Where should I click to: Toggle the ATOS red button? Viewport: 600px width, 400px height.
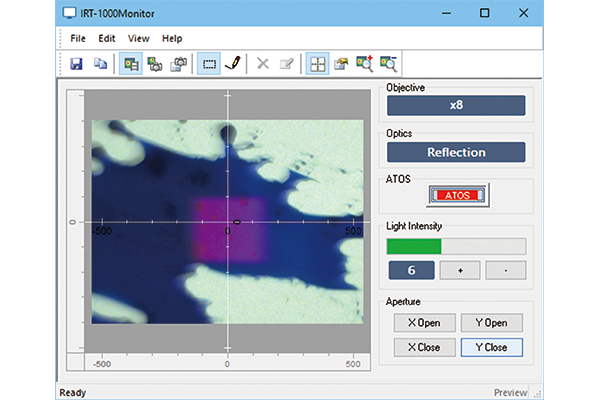(x=456, y=194)
